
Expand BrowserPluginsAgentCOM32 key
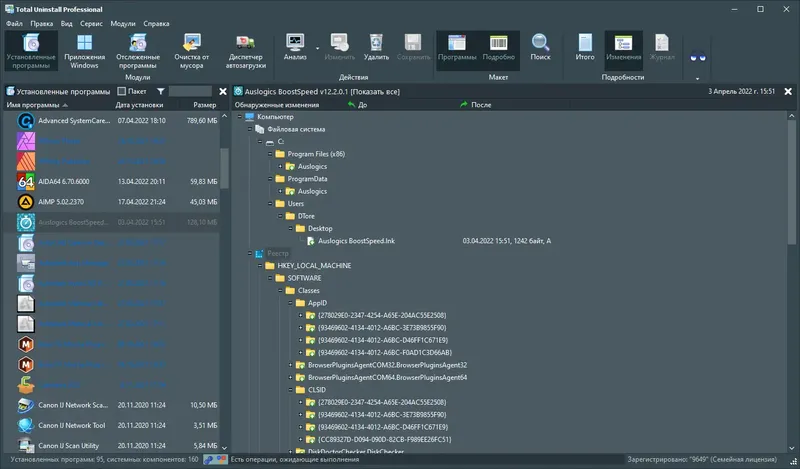click(290, 365)
